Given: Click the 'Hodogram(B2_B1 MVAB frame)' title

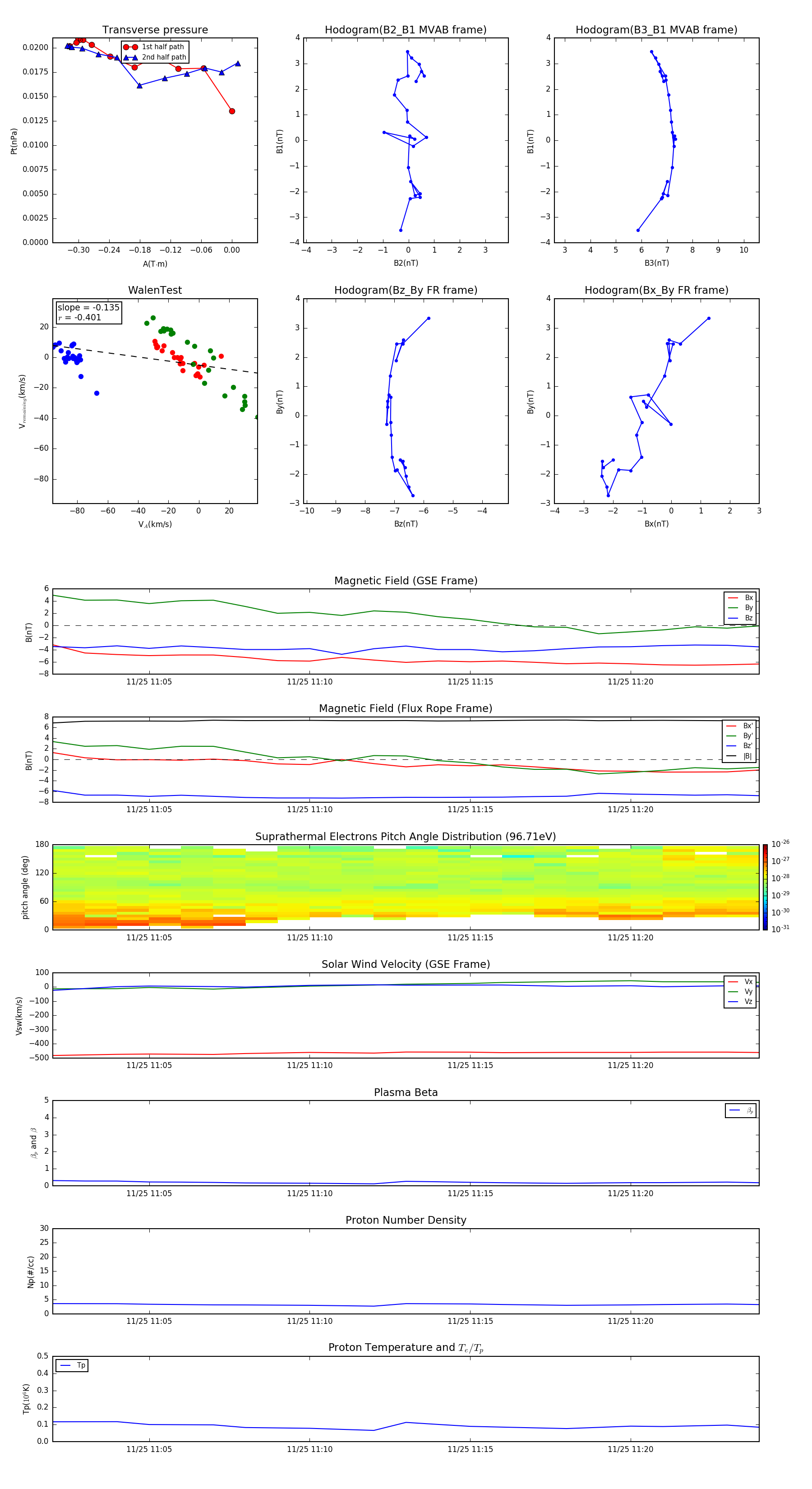Looking at the screenshot, I should pos(406,29).
